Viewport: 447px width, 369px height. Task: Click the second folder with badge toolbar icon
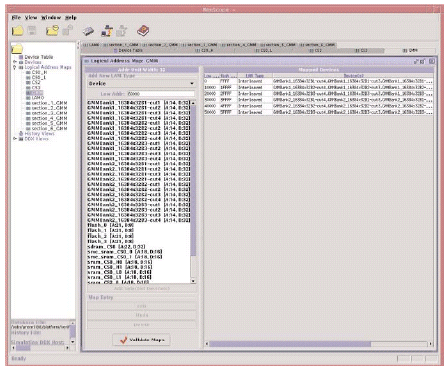pyautogui.click(x=52, y=31)
